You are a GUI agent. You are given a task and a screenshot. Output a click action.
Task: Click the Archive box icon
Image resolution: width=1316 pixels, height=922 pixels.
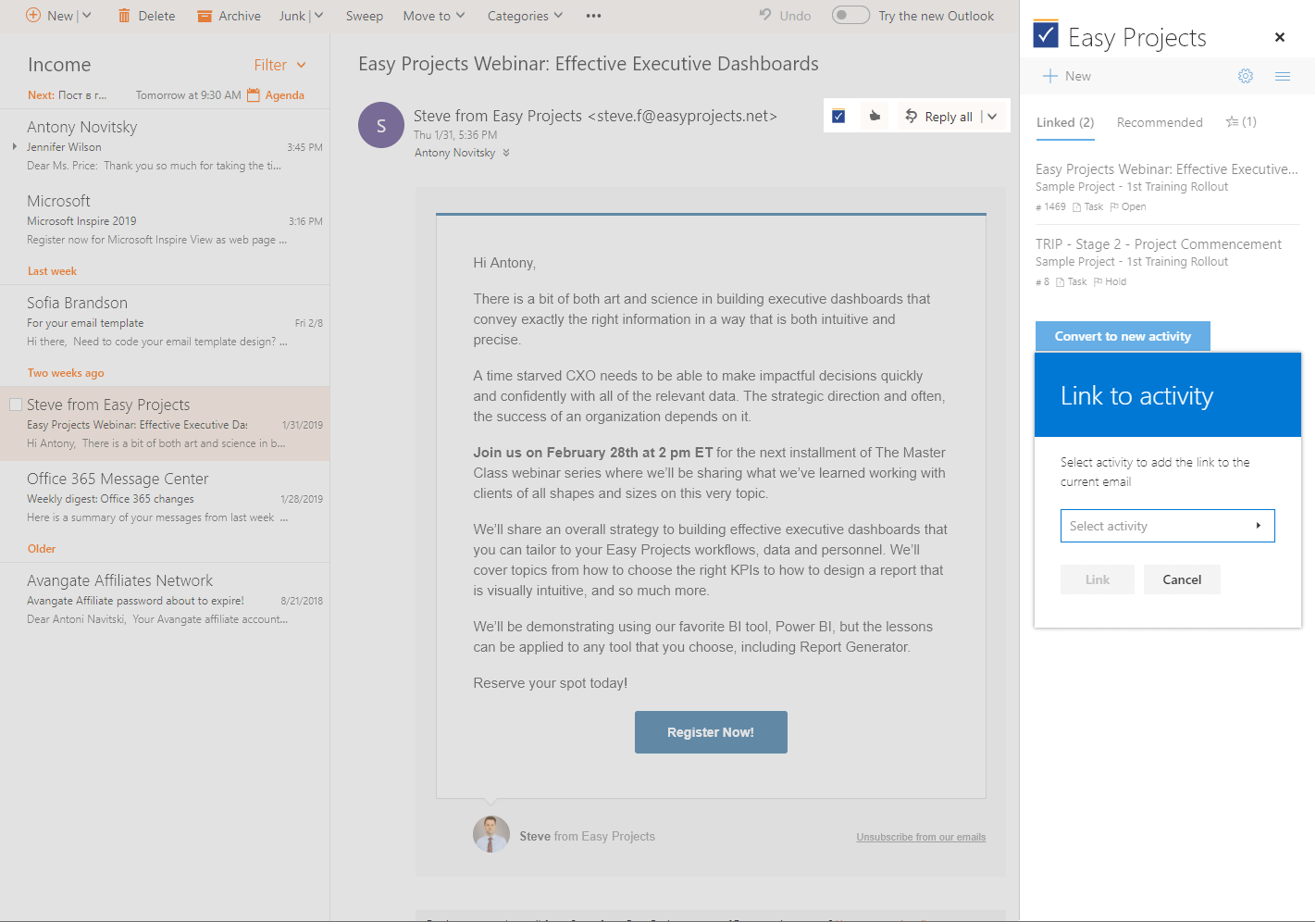point(205,16)
